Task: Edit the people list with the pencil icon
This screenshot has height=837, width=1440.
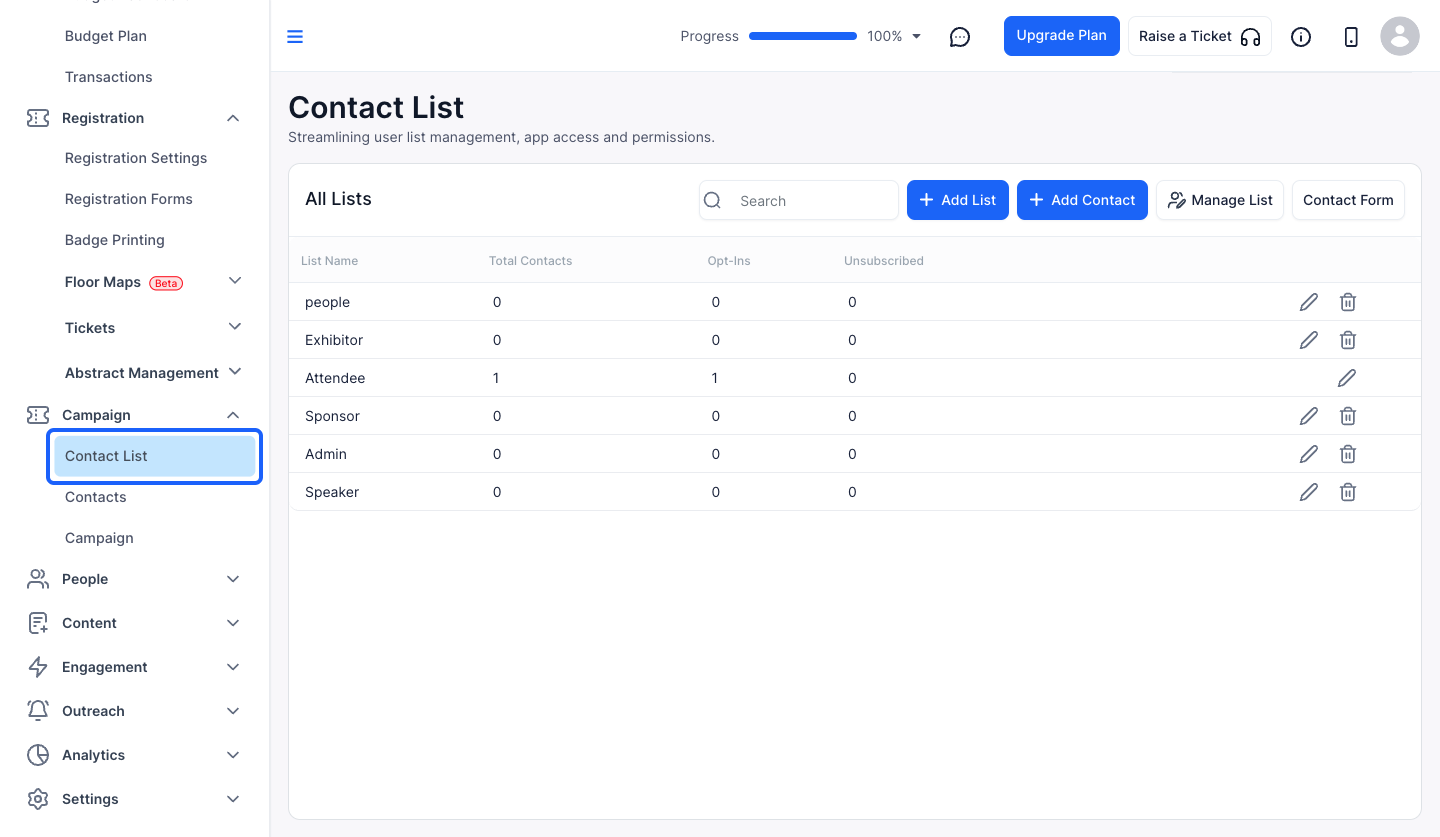Action: point(1309,302)
